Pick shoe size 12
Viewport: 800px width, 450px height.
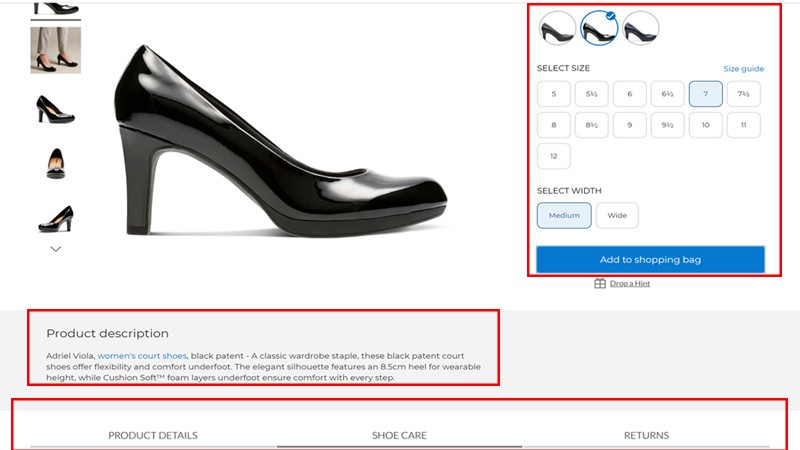pyautogui.click(x=554, y=156)
